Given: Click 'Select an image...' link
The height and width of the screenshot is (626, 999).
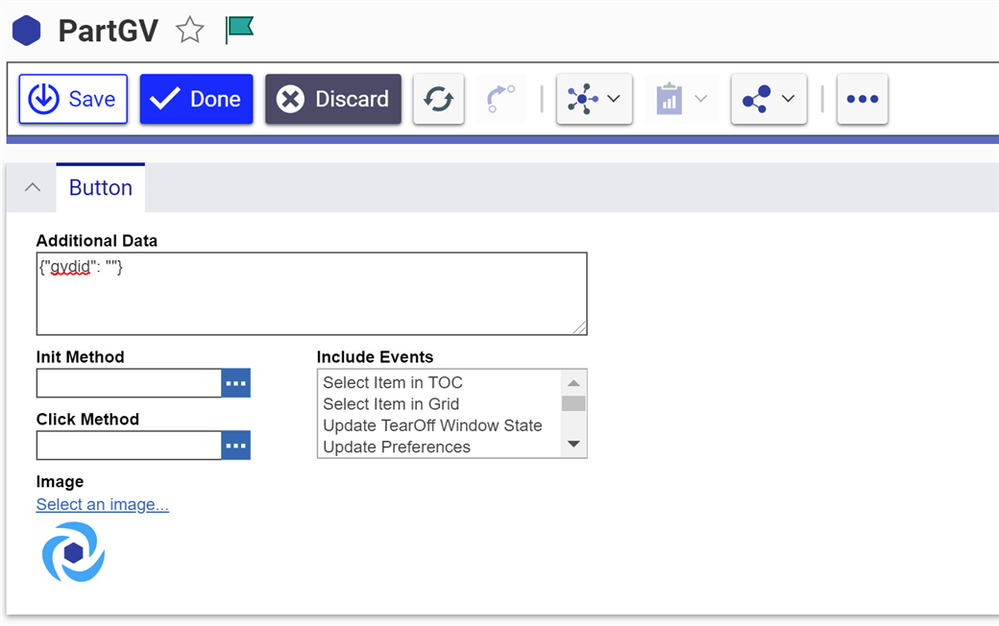Looking at the screenshot, I should coord(102,505).
